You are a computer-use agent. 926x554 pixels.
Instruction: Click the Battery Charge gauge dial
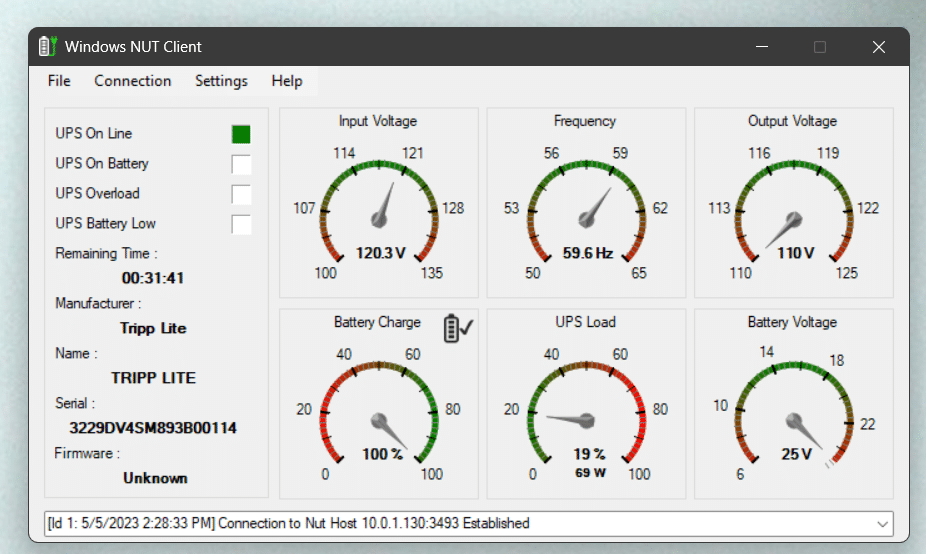tap(379, 413)
